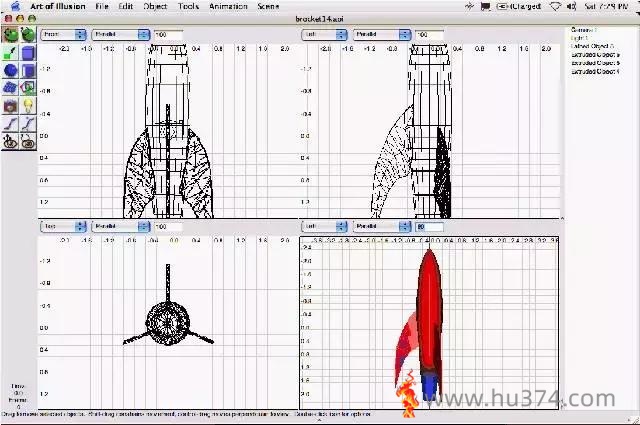Select the Create Sphere tool
The image size is (640, 425).
click(10, 71)
